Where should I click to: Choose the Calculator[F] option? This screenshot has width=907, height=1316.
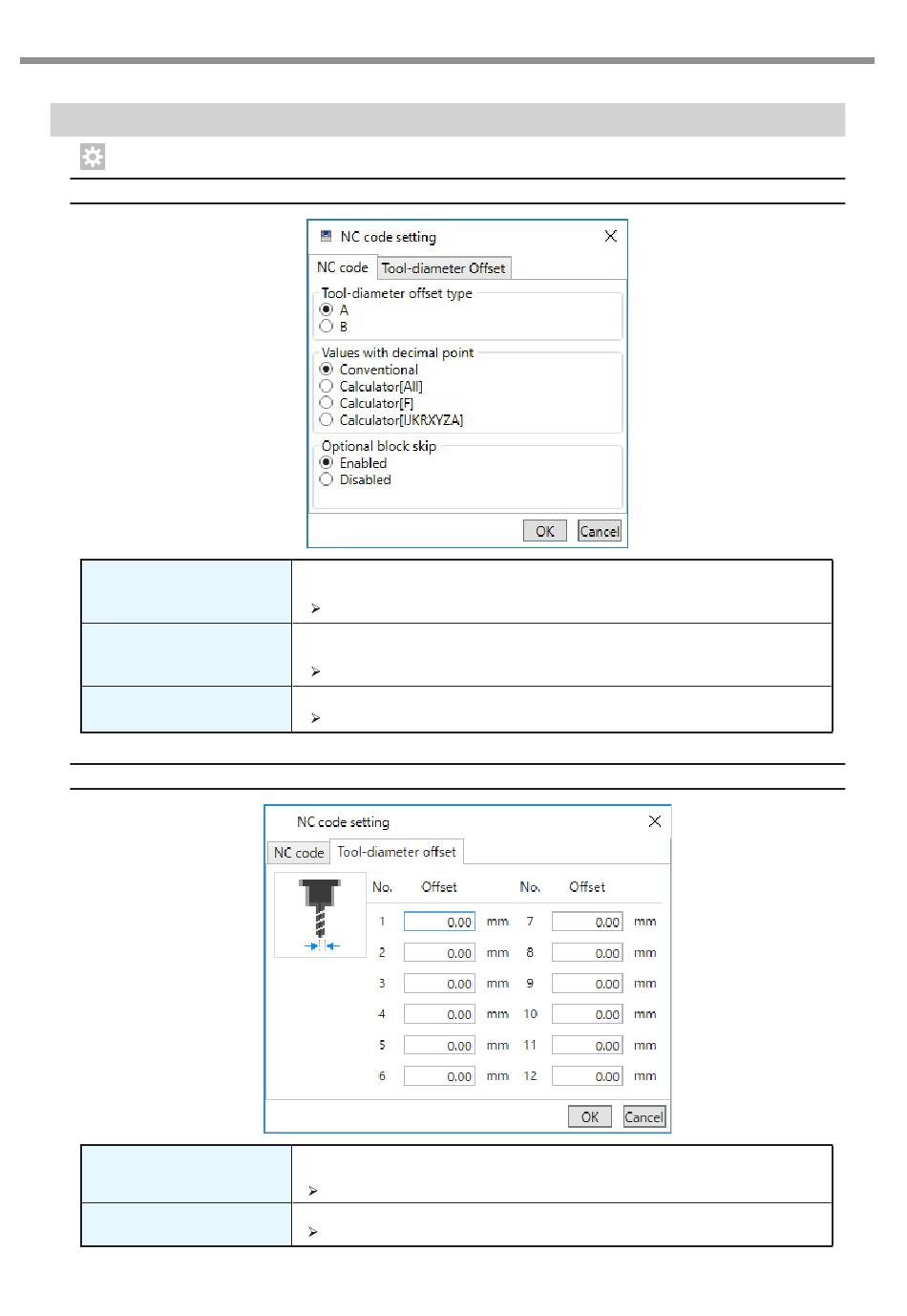[x=327, y=403]
